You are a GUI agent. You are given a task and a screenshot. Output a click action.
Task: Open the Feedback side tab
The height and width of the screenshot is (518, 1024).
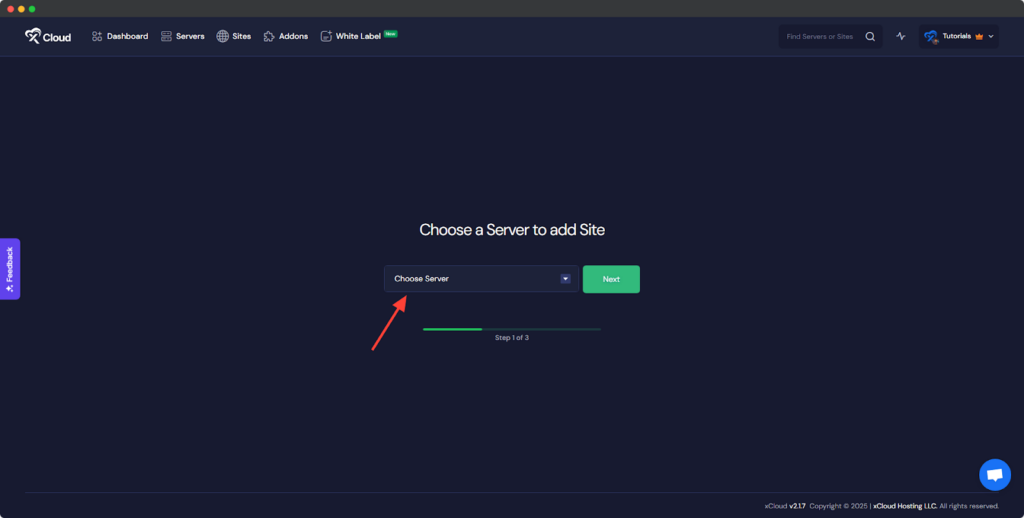click(10, 268)
